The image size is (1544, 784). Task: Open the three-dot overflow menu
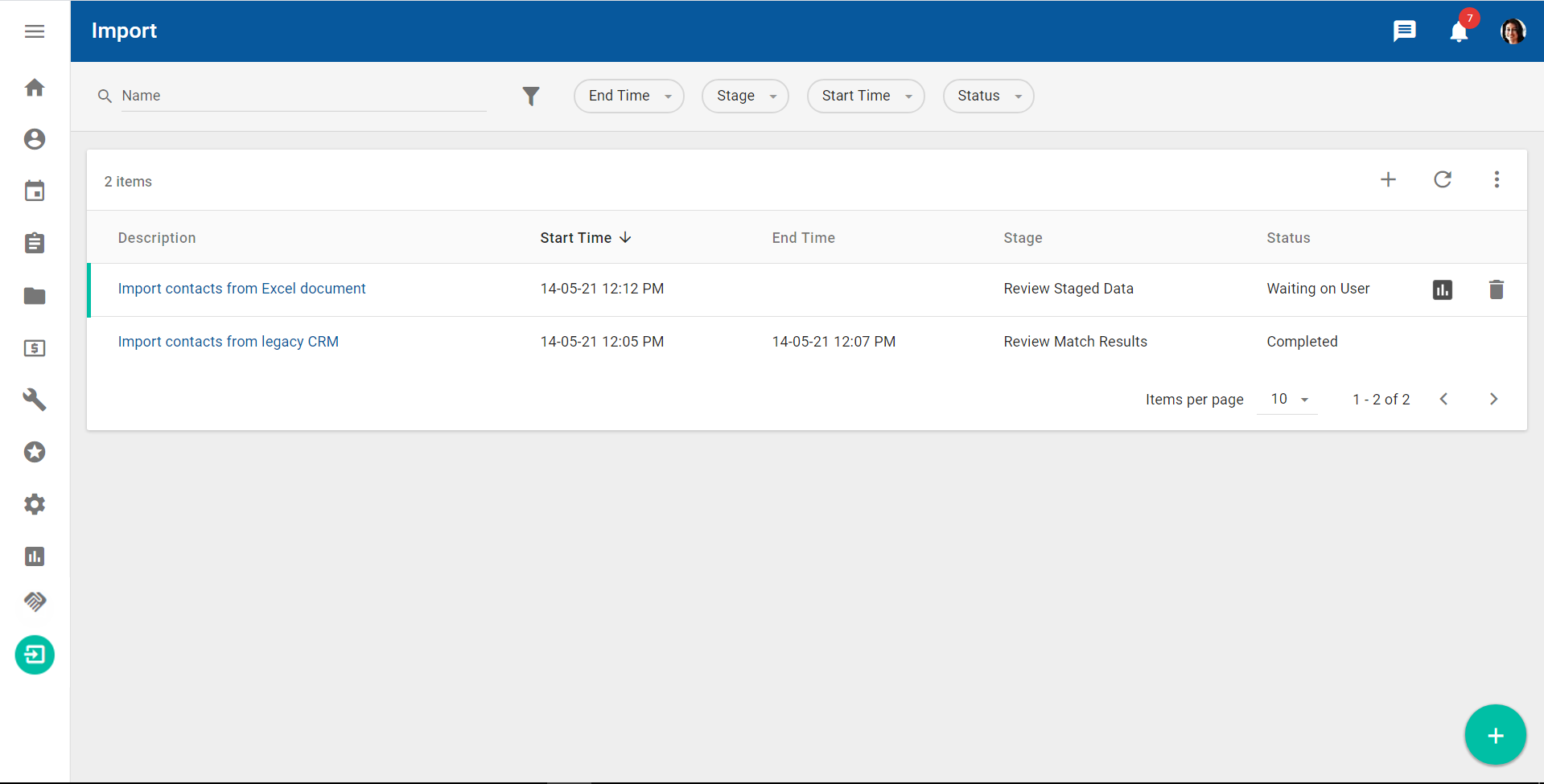1497,179
